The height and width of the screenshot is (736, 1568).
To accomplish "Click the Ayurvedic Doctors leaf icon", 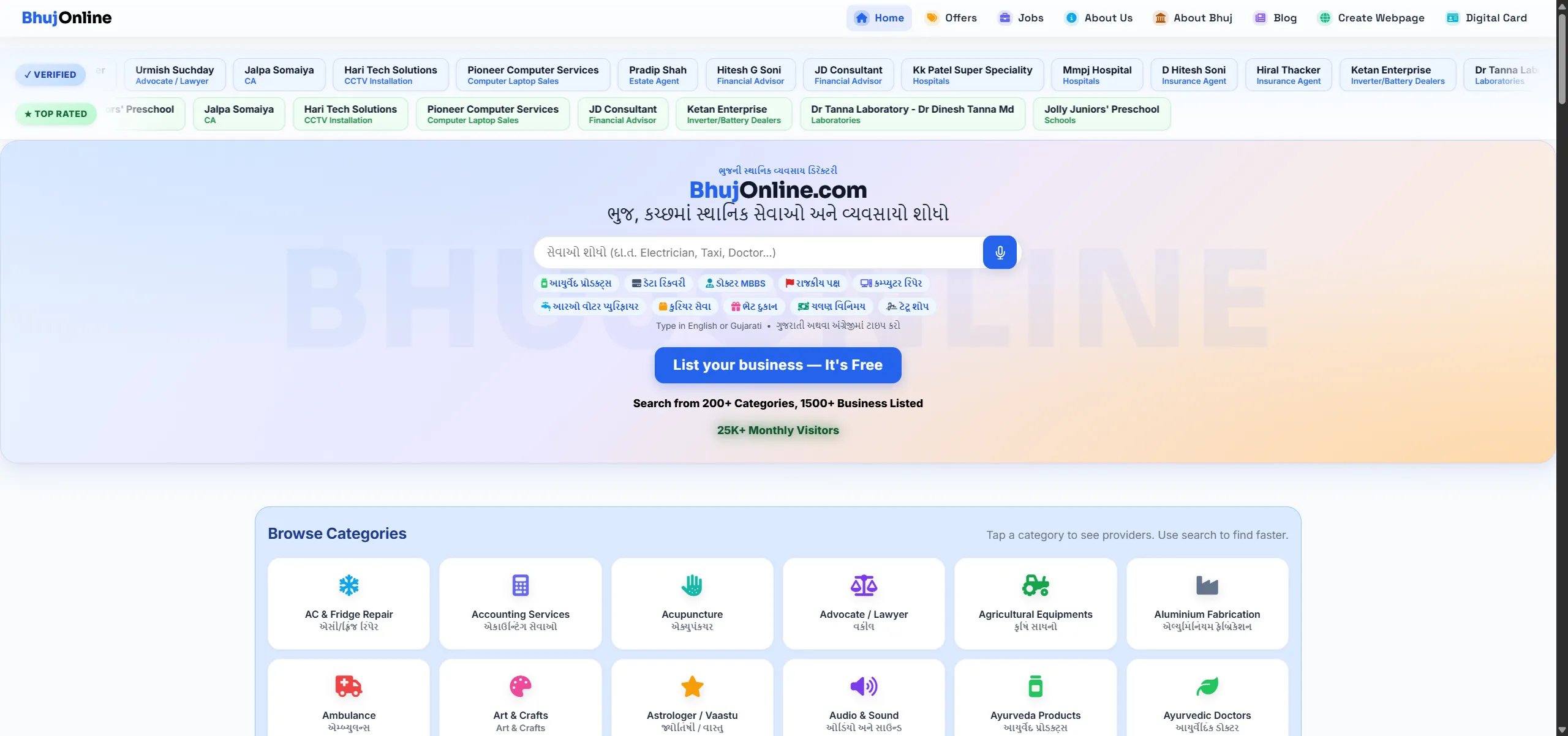I will [1207, 686].
